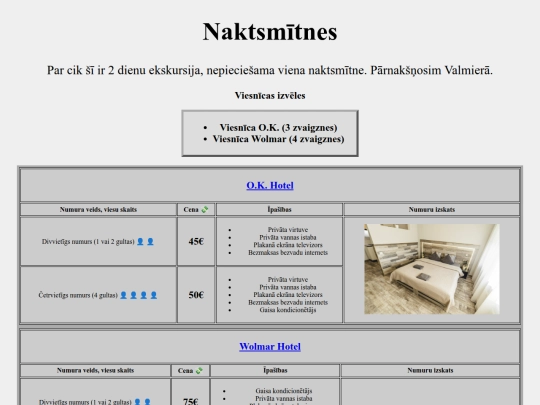Click 'Plakanā ekrāna televizors' in the 50€ row
This screenshot has width=540, height=405.
pyautogui.click(x=288, y=295)
